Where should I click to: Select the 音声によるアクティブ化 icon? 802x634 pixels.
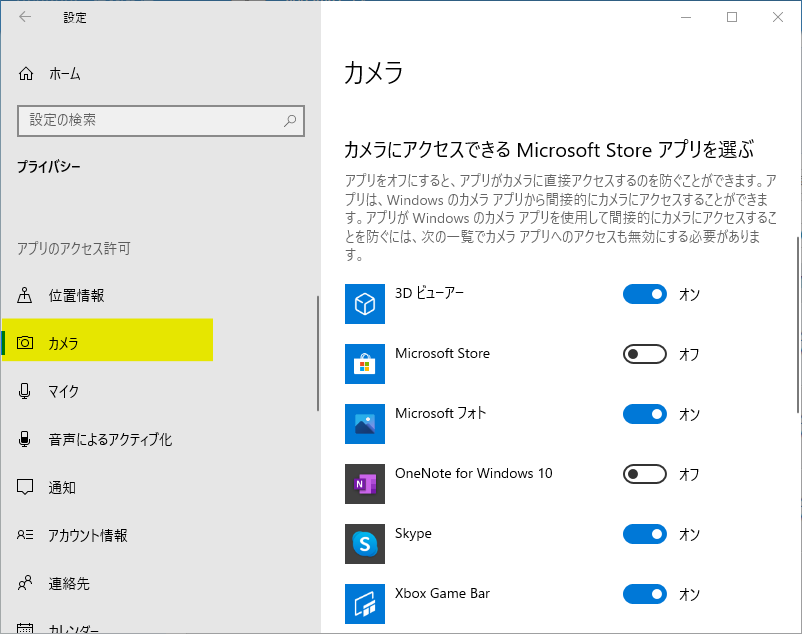[24, 439]
